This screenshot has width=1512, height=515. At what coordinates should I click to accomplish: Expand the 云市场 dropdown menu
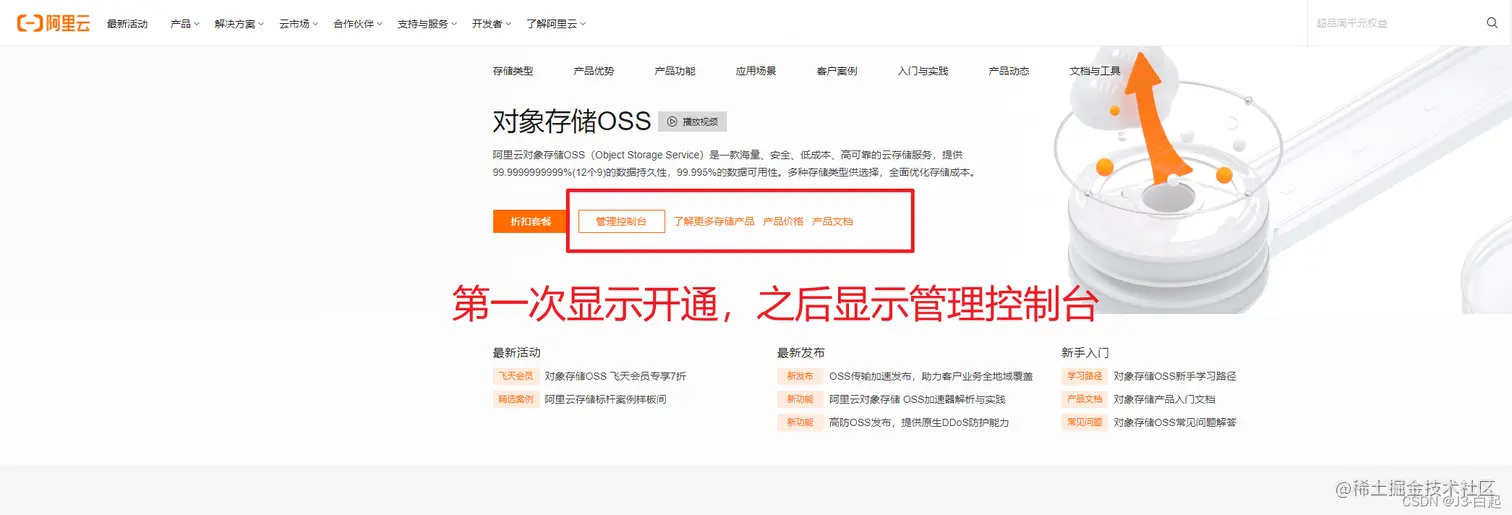[299, 24]
